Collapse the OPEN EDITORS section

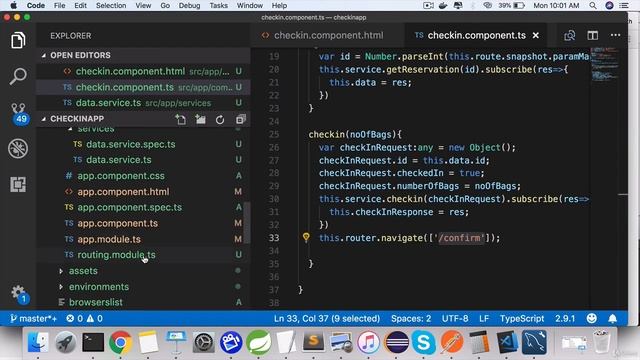pos(80,55)
